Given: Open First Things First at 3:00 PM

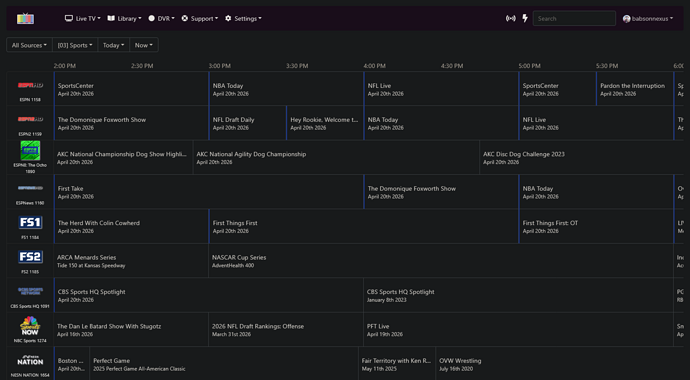Looking at the screenshot, I should [363, 226].
